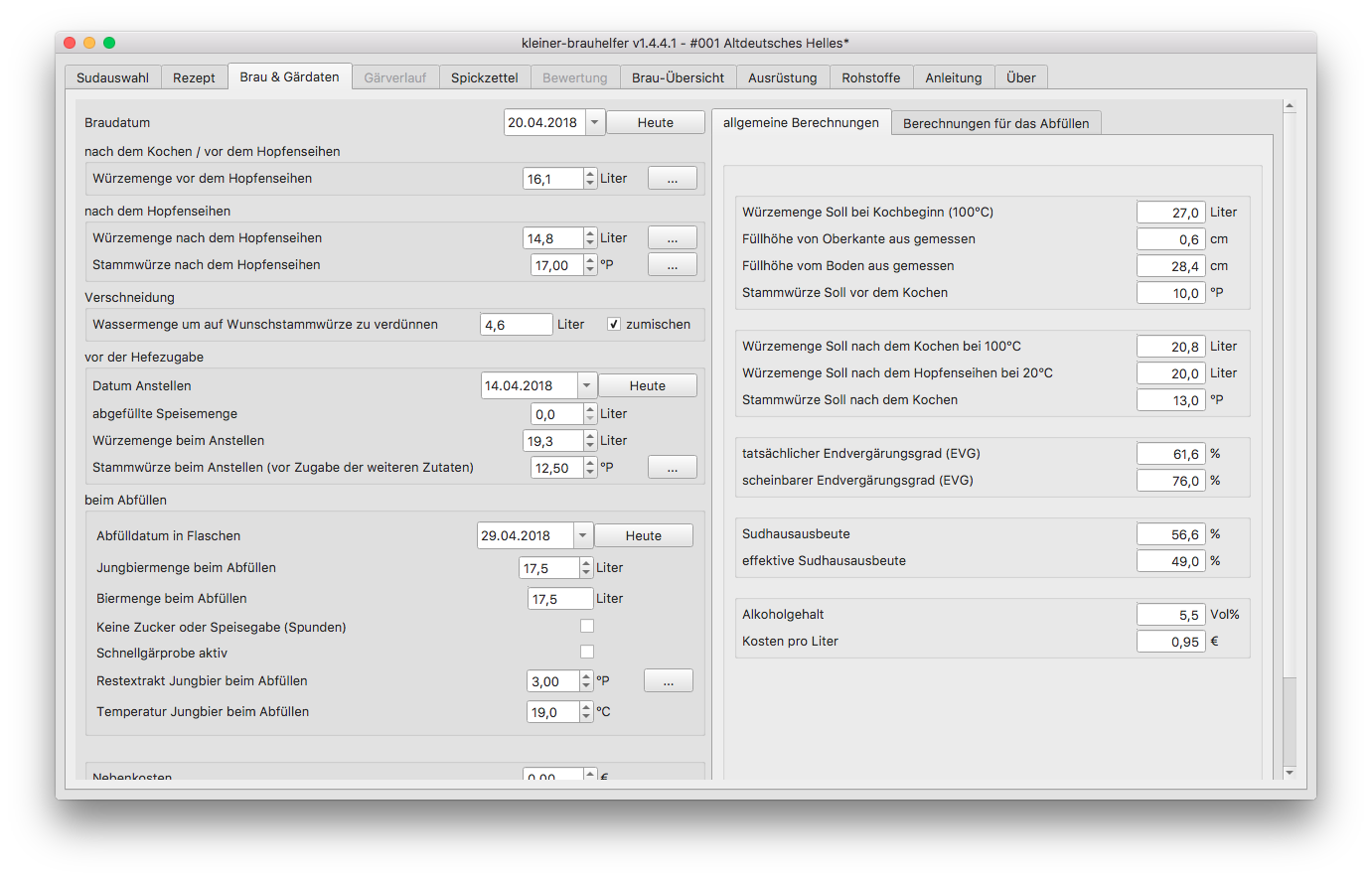Viewport: 1372px width, 879px height.
Task: Open Abfülldatum in Flaschen date dropdown
Action: (582, 536)
